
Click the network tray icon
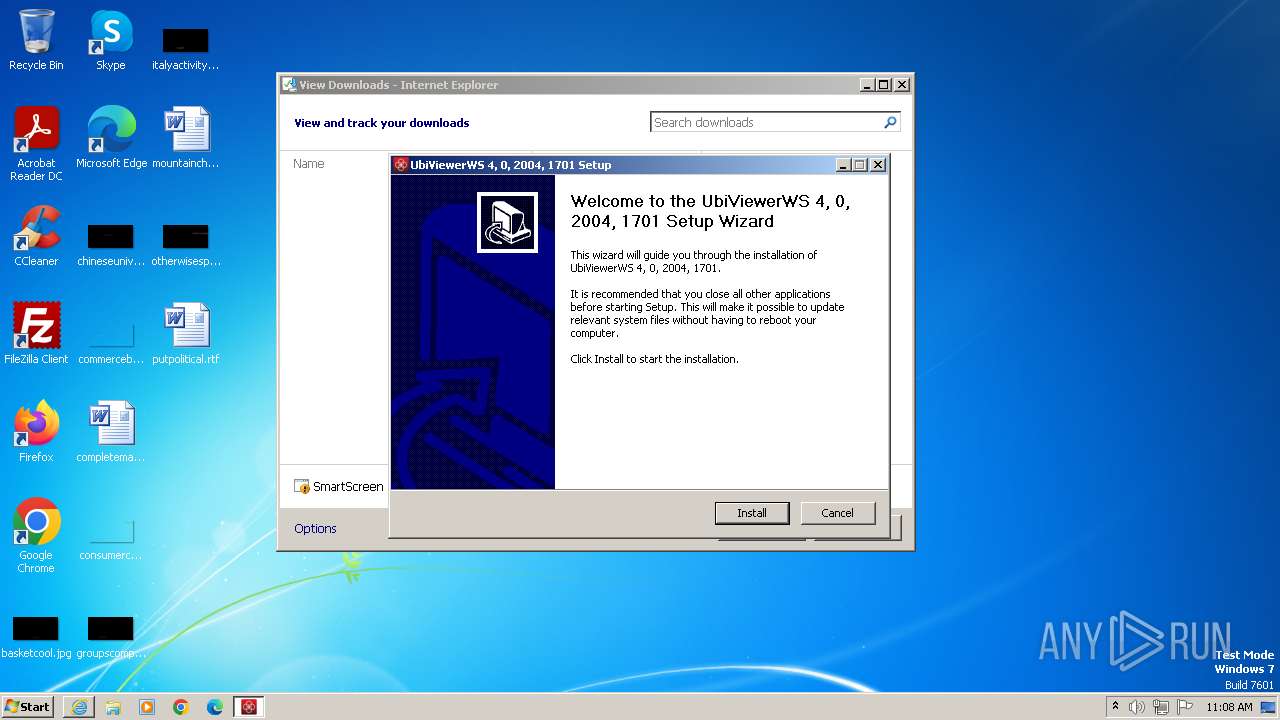tap(1161, 707)
